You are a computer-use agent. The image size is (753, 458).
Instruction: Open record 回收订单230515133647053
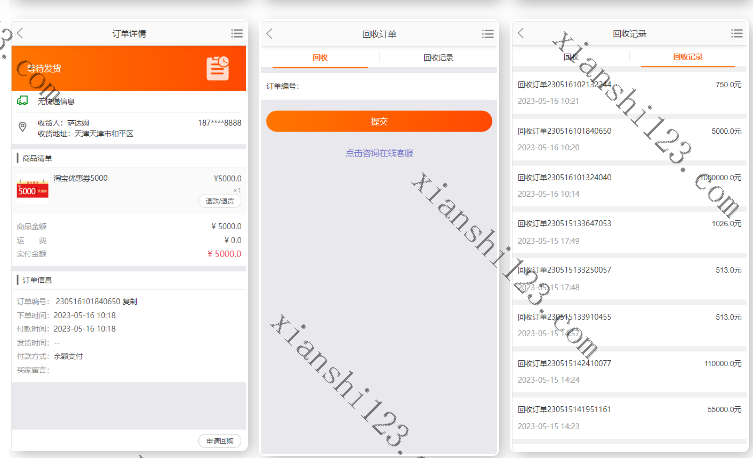click(630, 231)
